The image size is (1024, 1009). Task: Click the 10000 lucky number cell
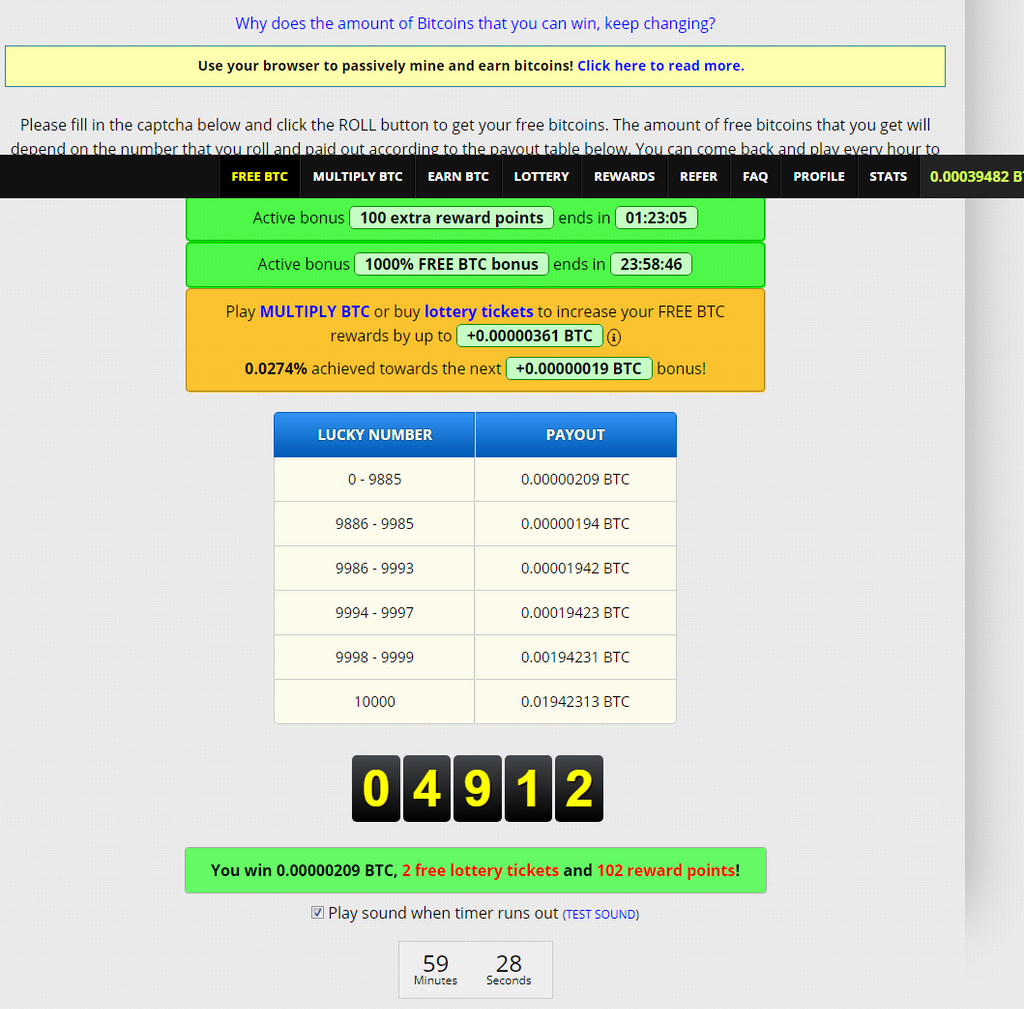point(374,701)
